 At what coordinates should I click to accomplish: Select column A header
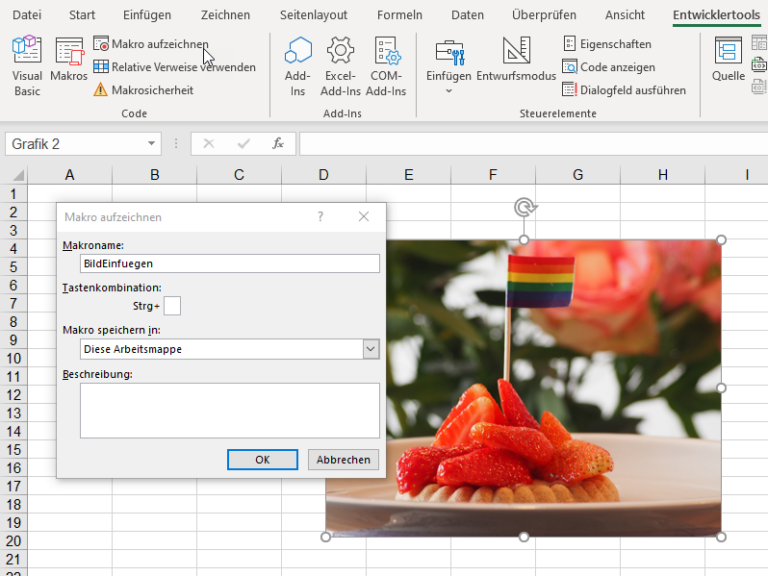pos(70,175)
